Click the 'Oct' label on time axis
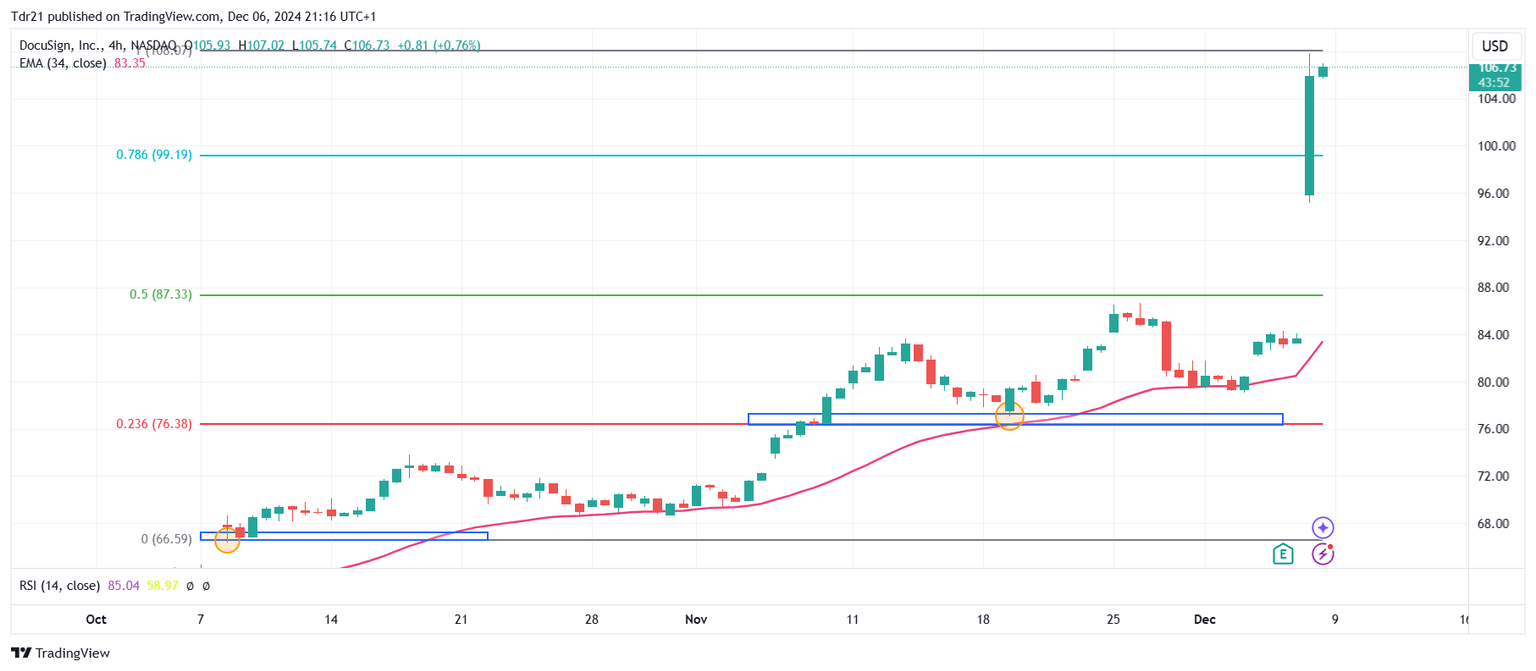The height and width of the screenshot is (671, 1536). click(96, 620)
